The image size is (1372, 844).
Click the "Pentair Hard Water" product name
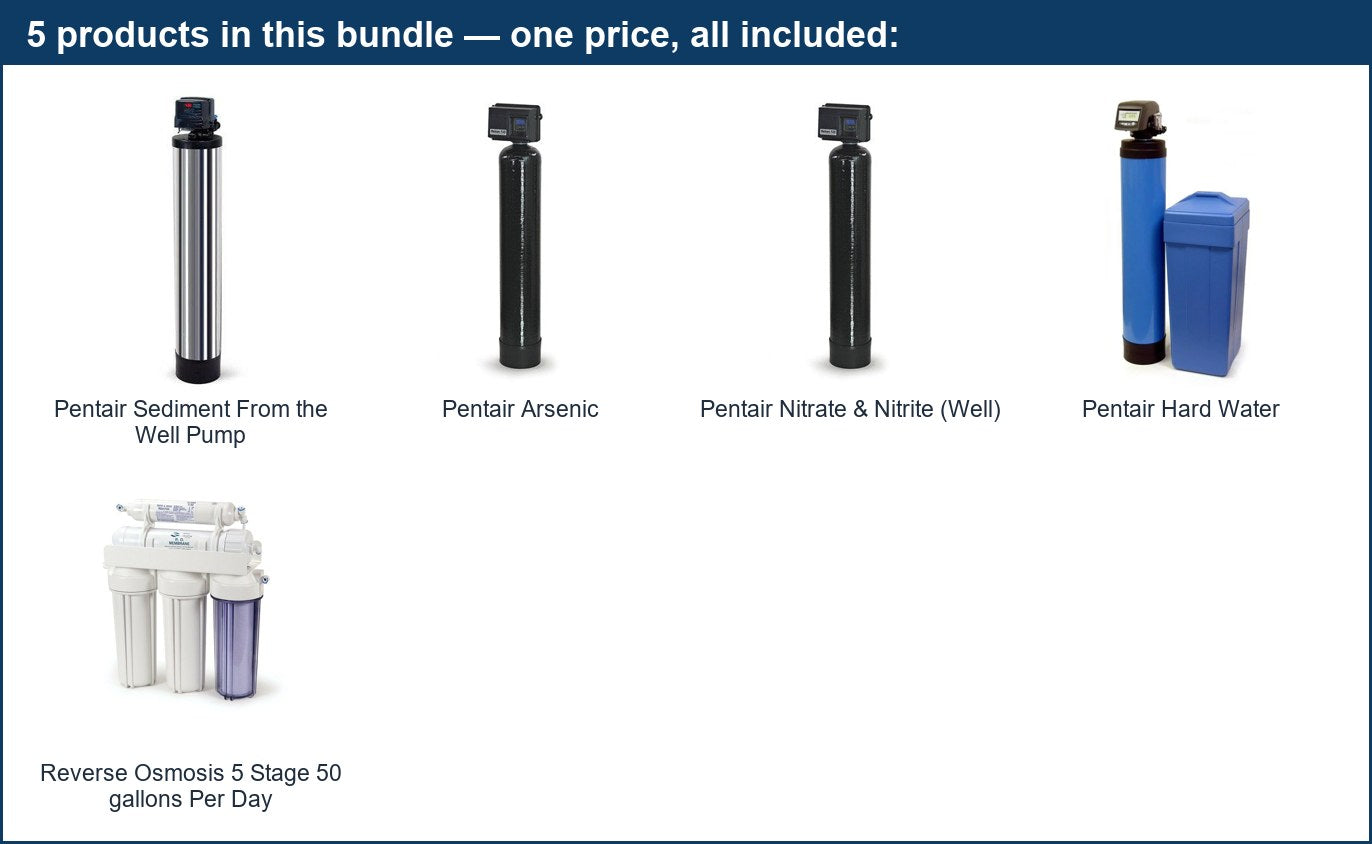pyautogui.click(x=1181, y=409)
